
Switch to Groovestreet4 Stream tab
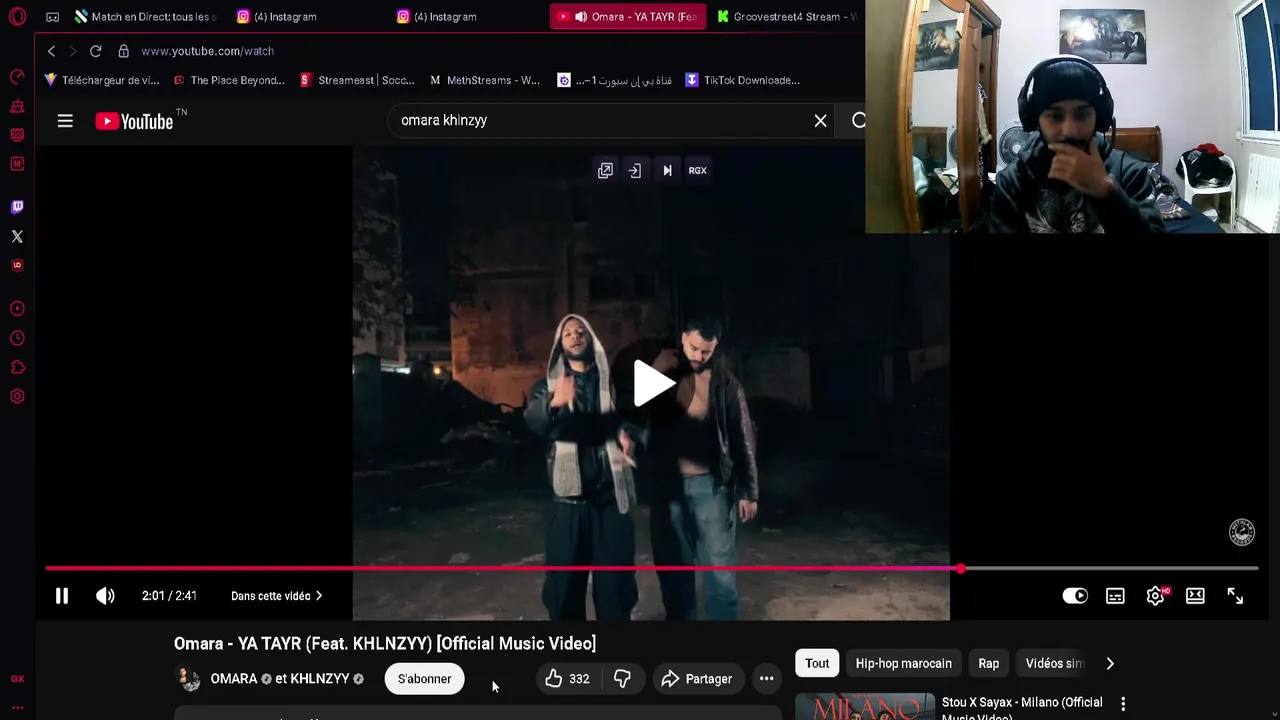(788, 17)
